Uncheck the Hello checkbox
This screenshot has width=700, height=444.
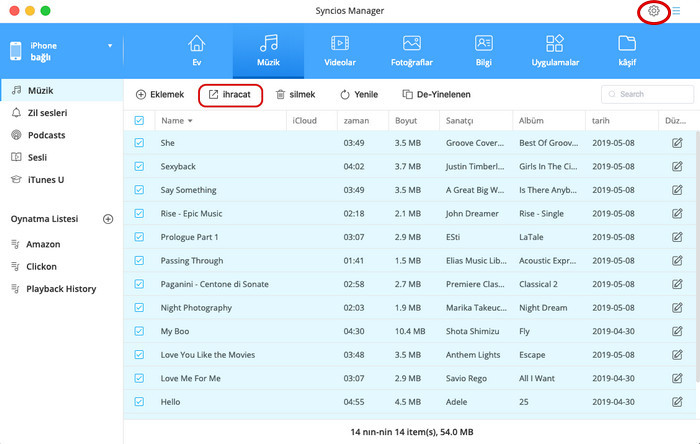click(139, 402)
